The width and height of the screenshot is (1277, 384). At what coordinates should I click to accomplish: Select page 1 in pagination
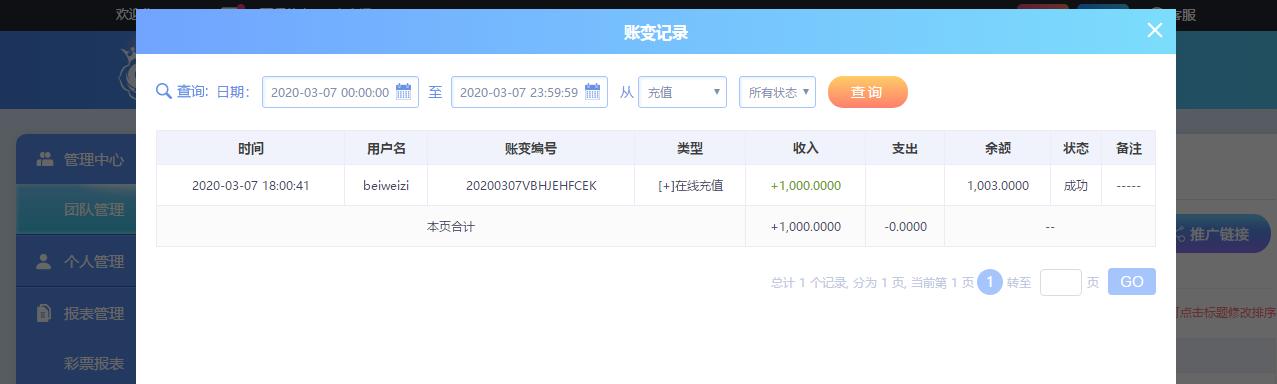point(989,282)
